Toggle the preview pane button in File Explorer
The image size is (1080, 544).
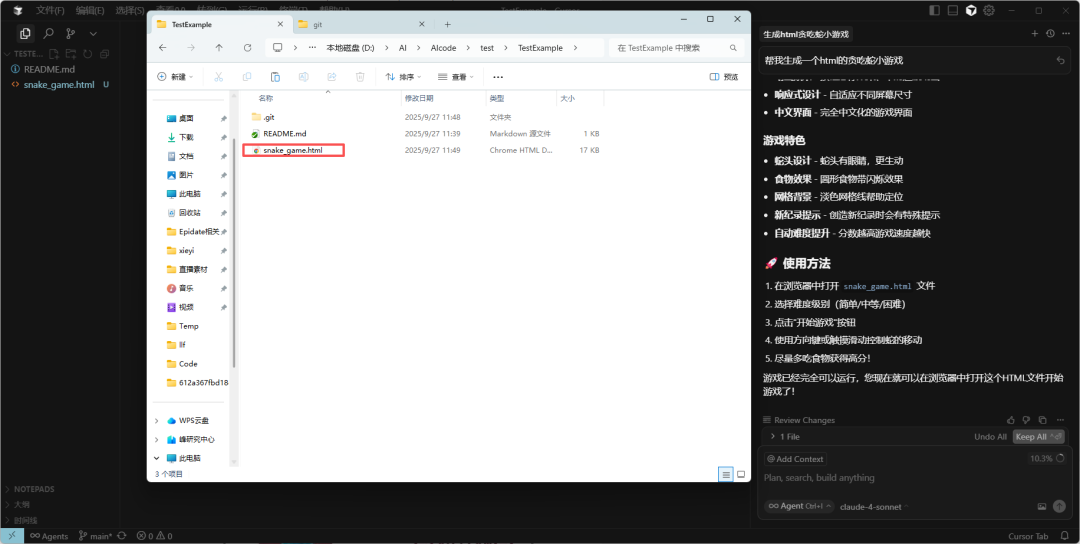(x=724, y=77)
